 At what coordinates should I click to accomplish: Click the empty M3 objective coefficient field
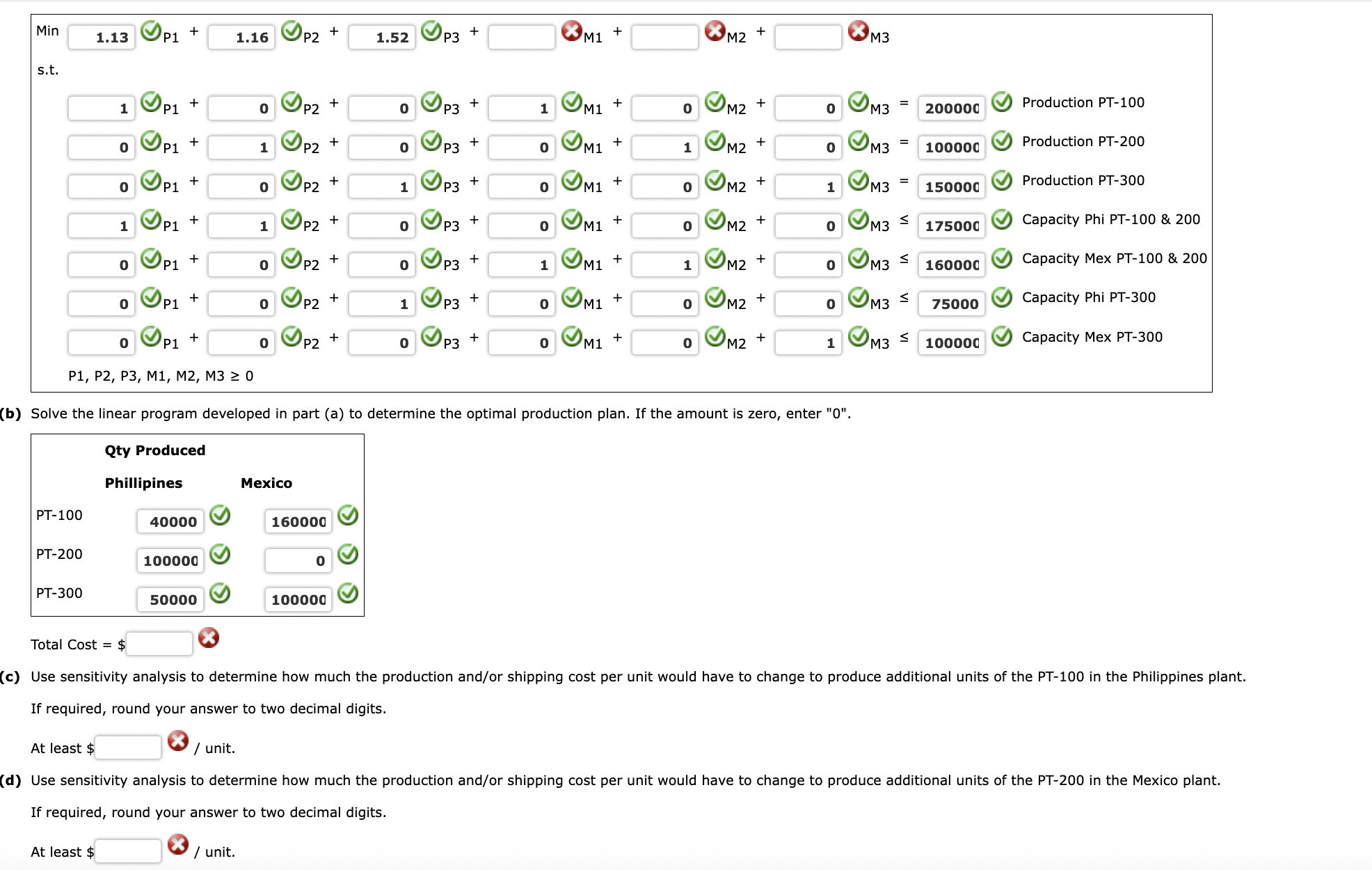point(808,37)
